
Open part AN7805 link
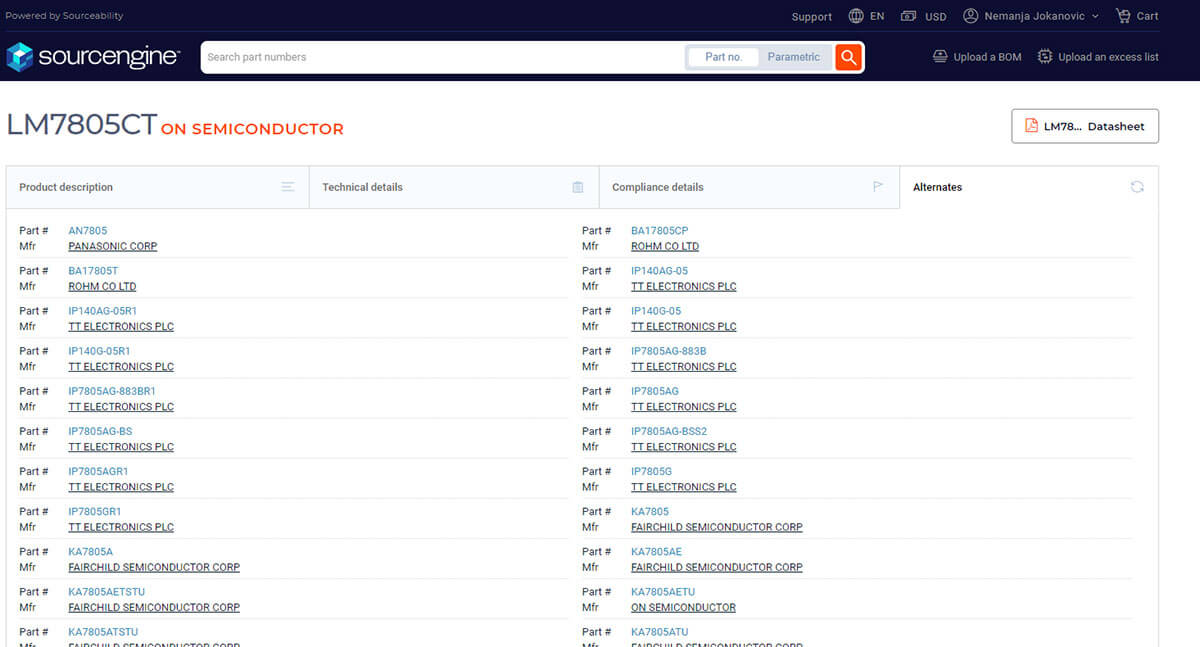(88, 231)
